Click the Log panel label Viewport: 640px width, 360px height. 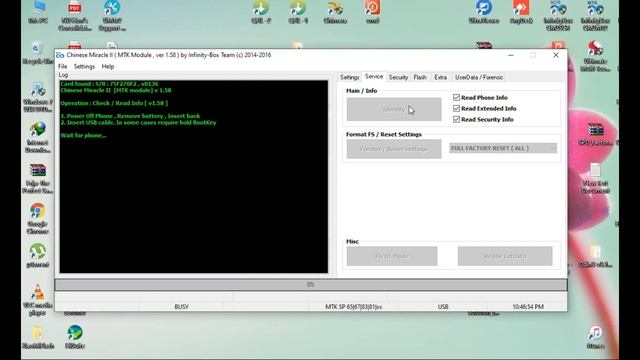click(63, 75)
